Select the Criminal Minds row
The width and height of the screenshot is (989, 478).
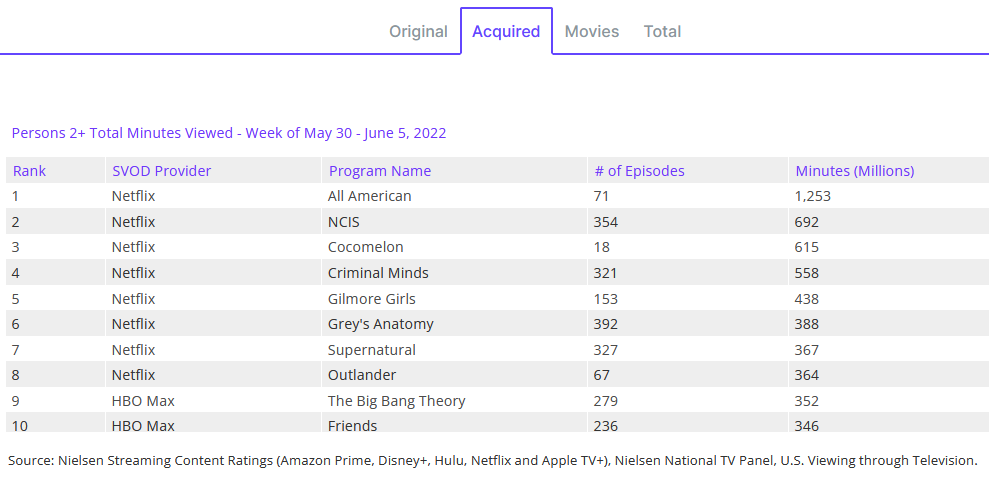click(378, 273)
